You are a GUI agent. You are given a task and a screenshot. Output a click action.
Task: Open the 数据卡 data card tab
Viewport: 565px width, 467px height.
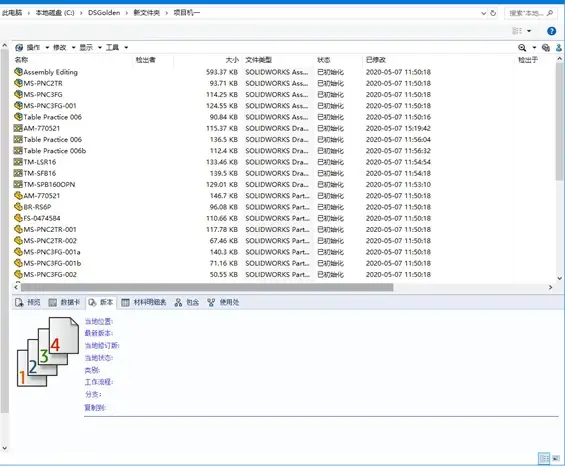(64, 302)
